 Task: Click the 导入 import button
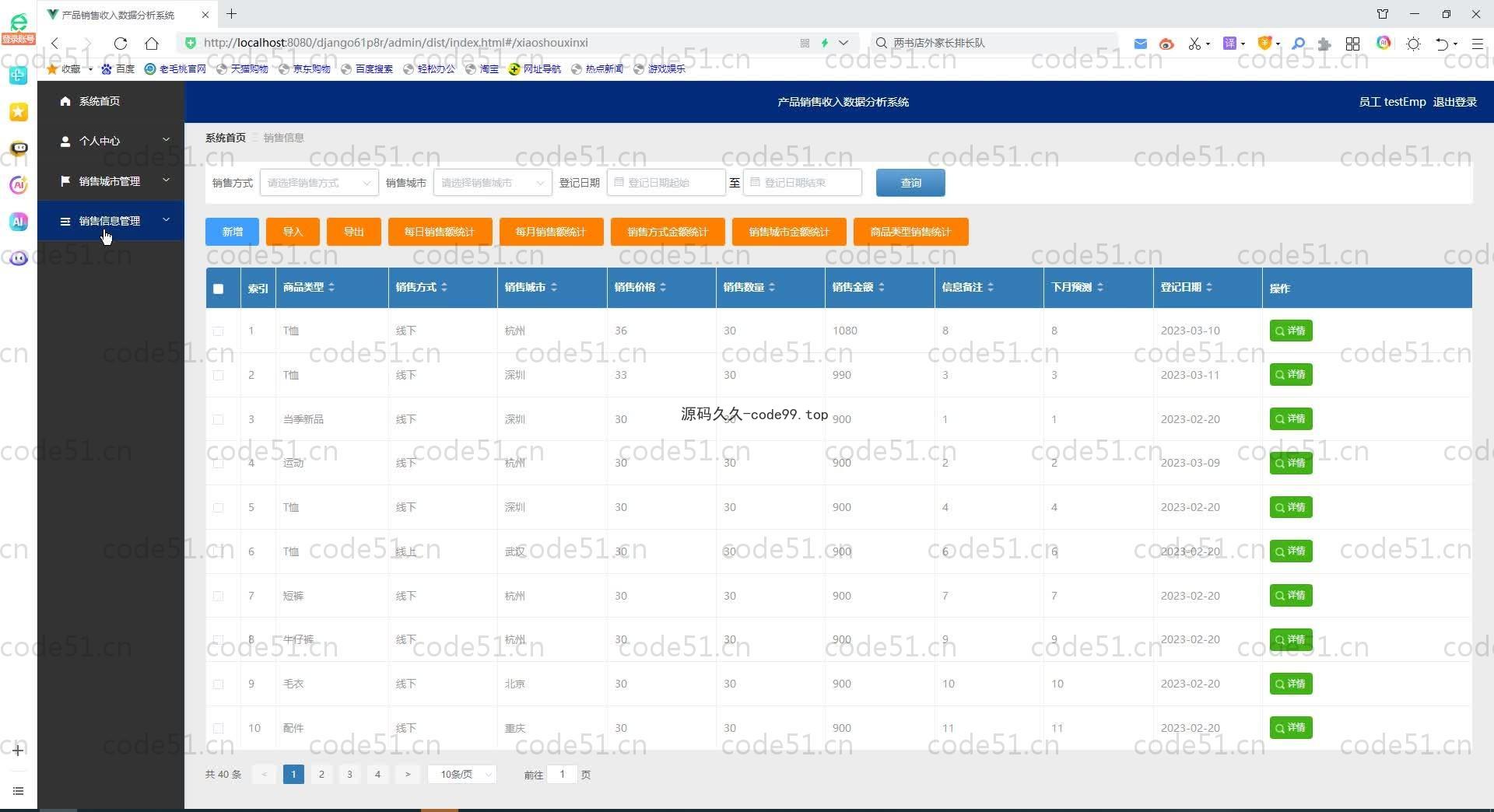click(x=293, y=232)
